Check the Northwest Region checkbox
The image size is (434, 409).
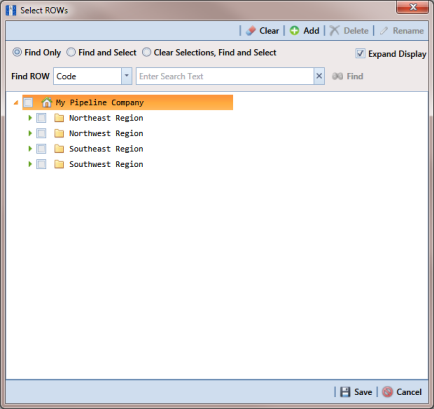tap(41, 133)
